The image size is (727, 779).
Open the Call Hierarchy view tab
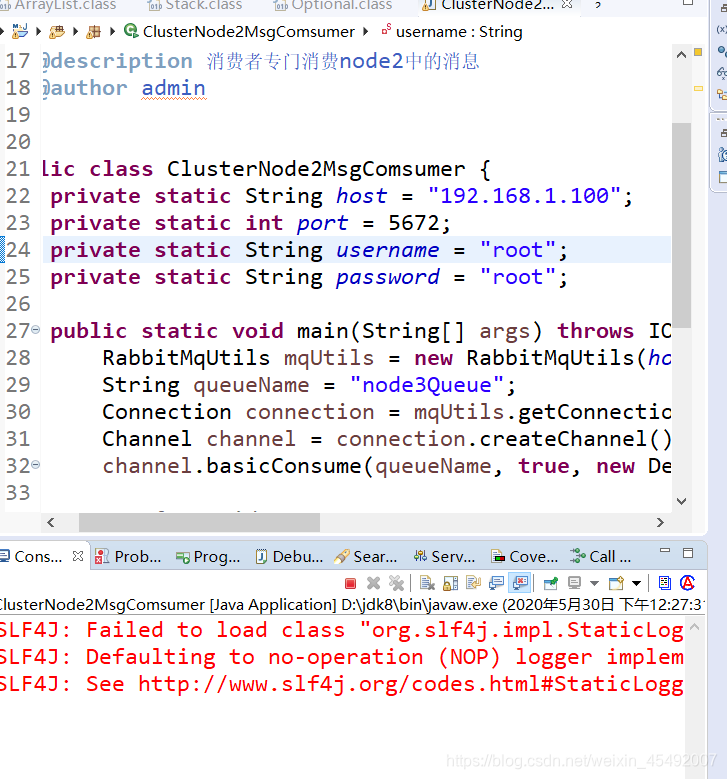601,556
